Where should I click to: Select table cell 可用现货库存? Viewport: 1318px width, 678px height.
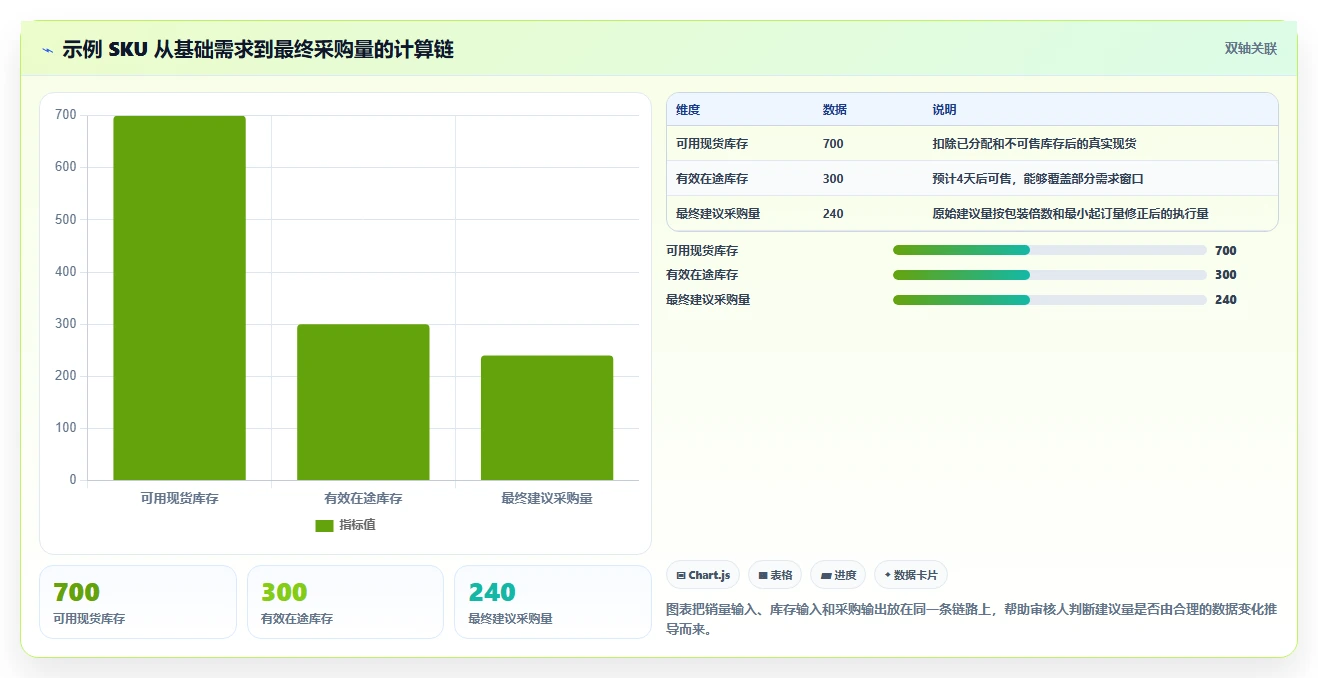click(x=712, y=144)
